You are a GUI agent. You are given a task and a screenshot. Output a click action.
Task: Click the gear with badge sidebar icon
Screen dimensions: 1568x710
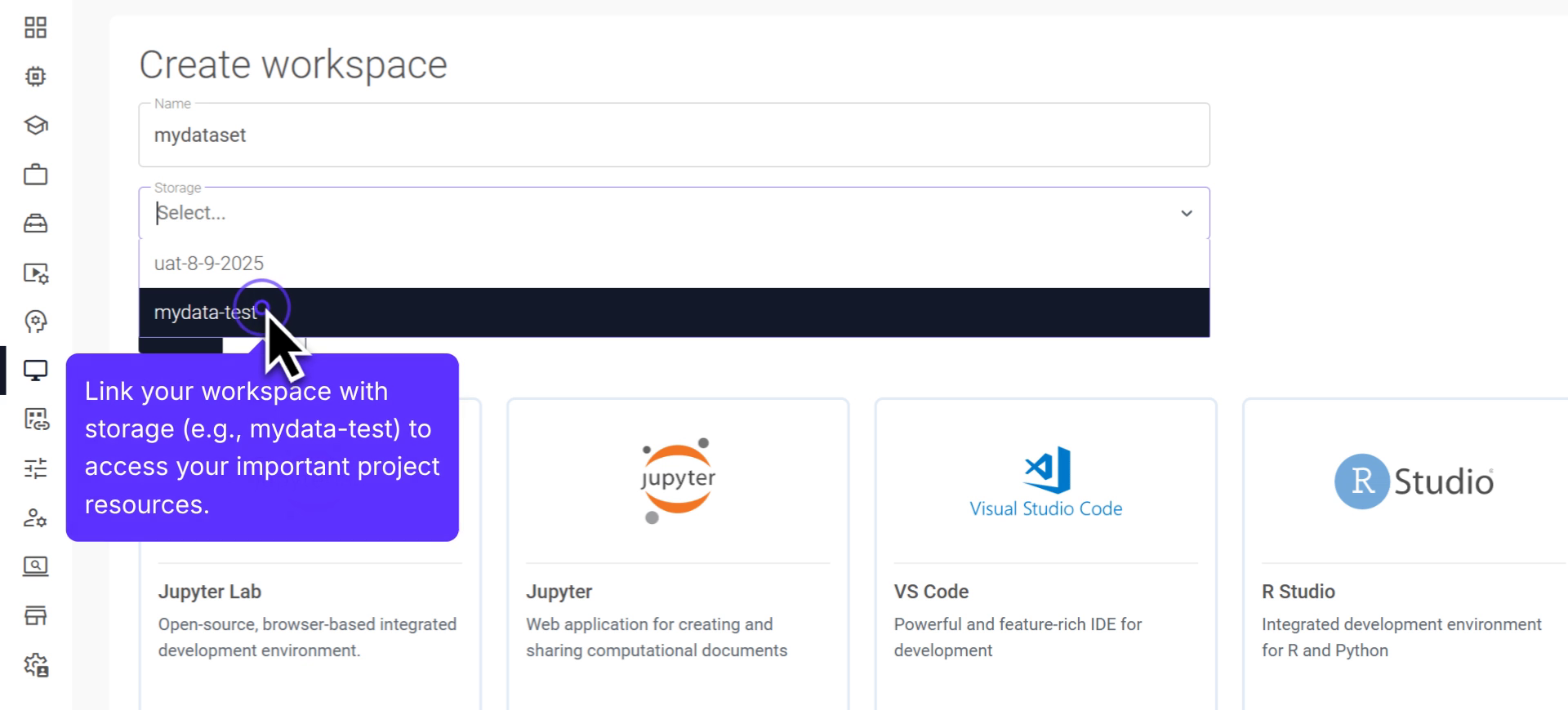click(35, 664)
